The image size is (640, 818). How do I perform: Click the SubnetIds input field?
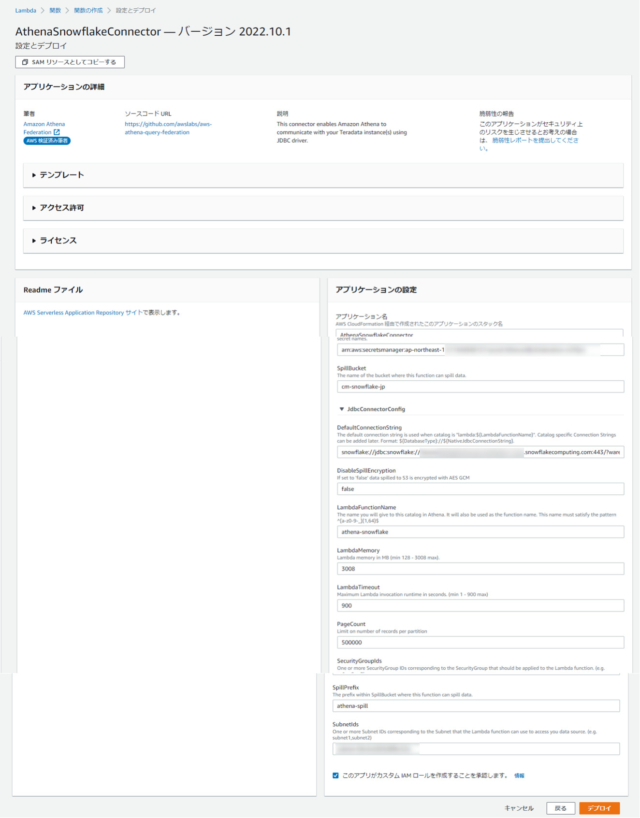click(476, 749)
